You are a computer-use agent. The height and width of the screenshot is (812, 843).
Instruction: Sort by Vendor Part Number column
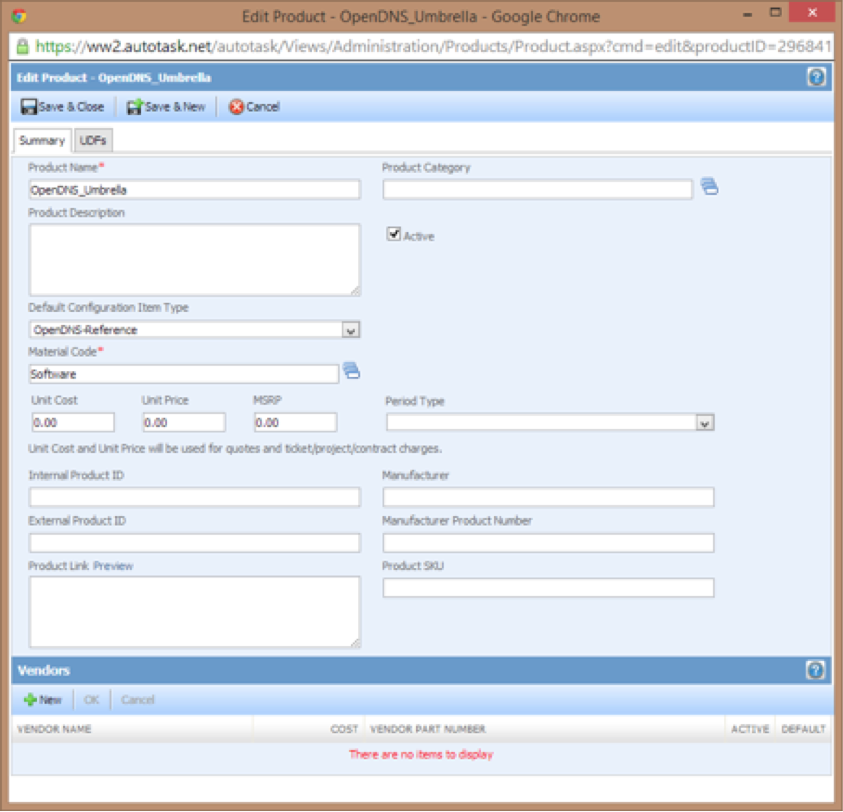click(428, 729)
